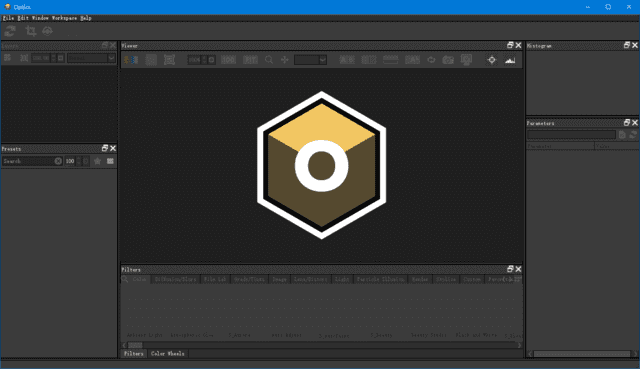Image resolution: width=640 pixels, height=369 pixels.
Task: Clear the Presets search text
Action: (x=58, y=161)
